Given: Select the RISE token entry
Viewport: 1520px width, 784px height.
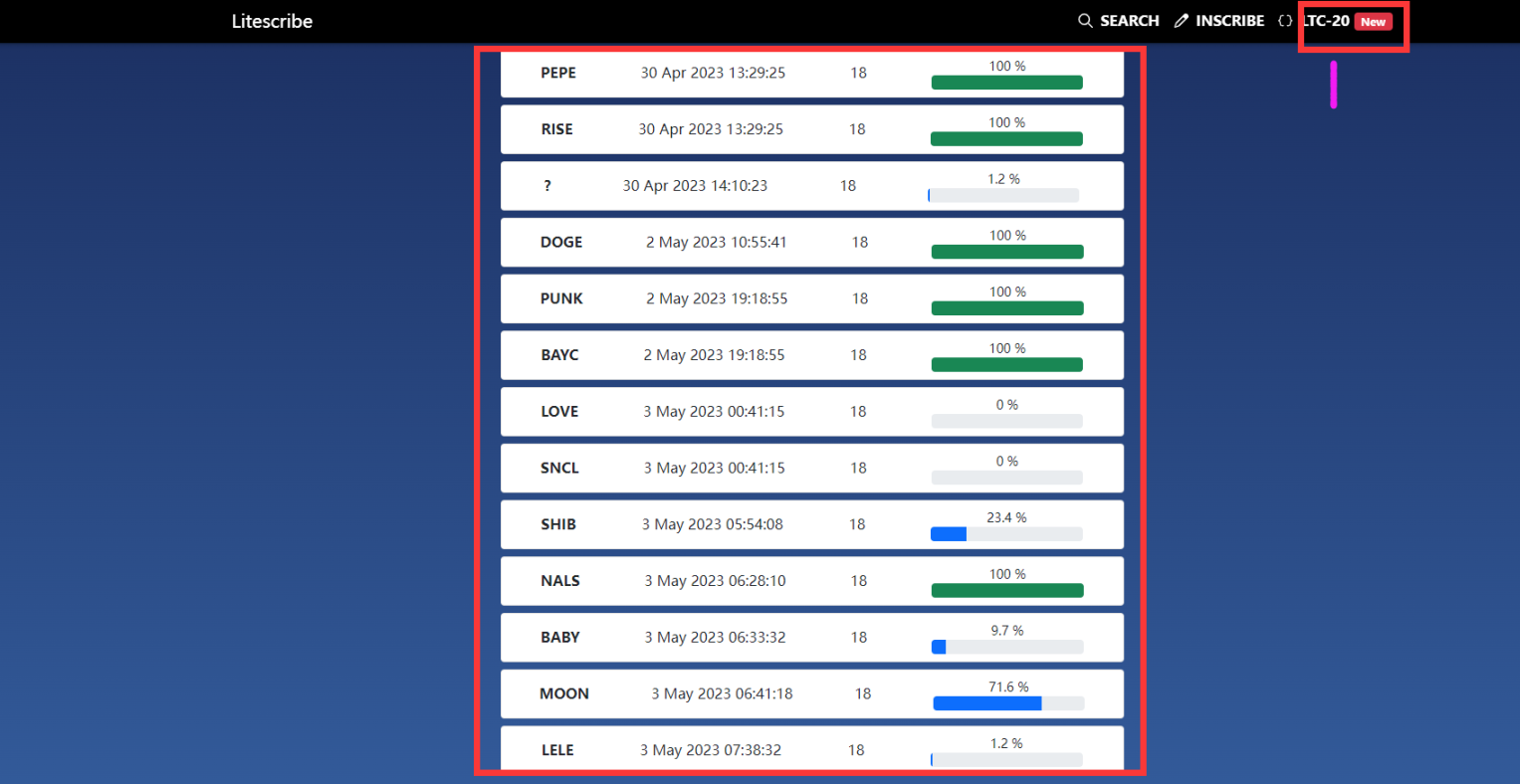Looking at the screenshot, I should click(x=556, y=129).
